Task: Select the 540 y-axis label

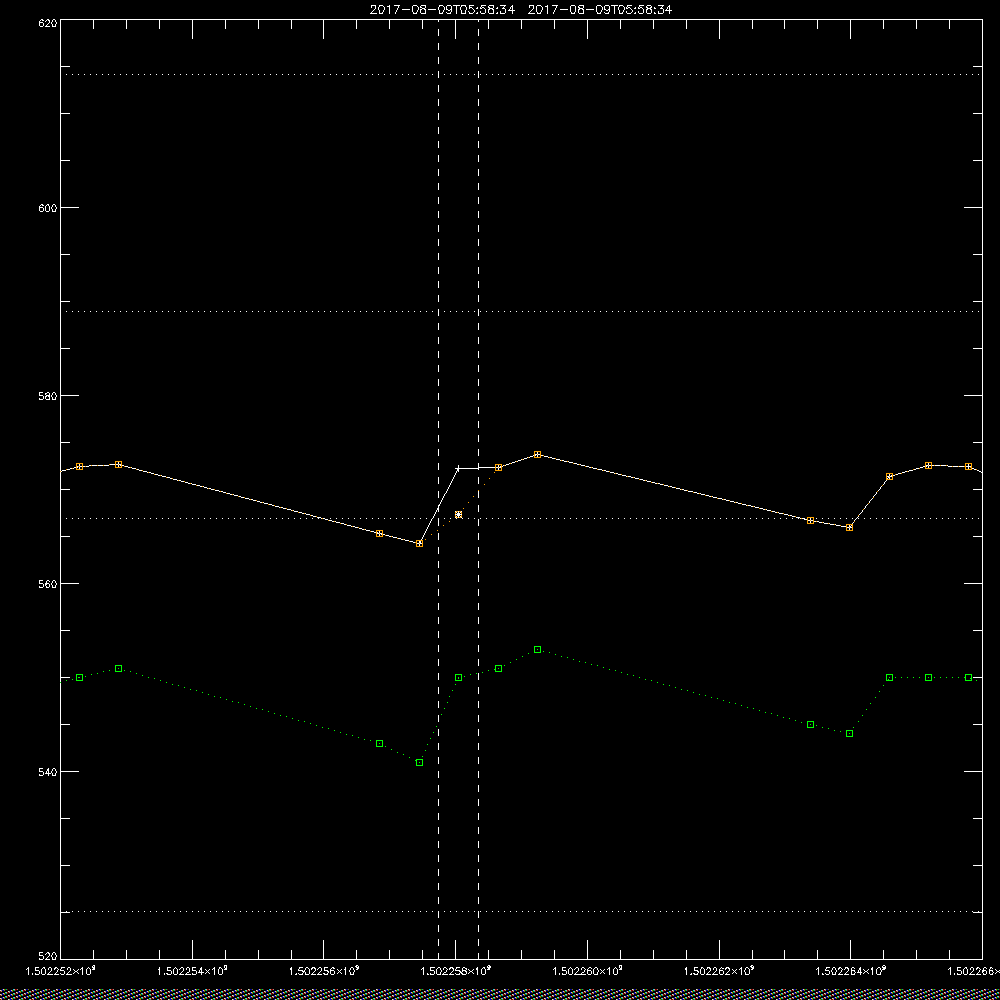Action: pos(48,772)
